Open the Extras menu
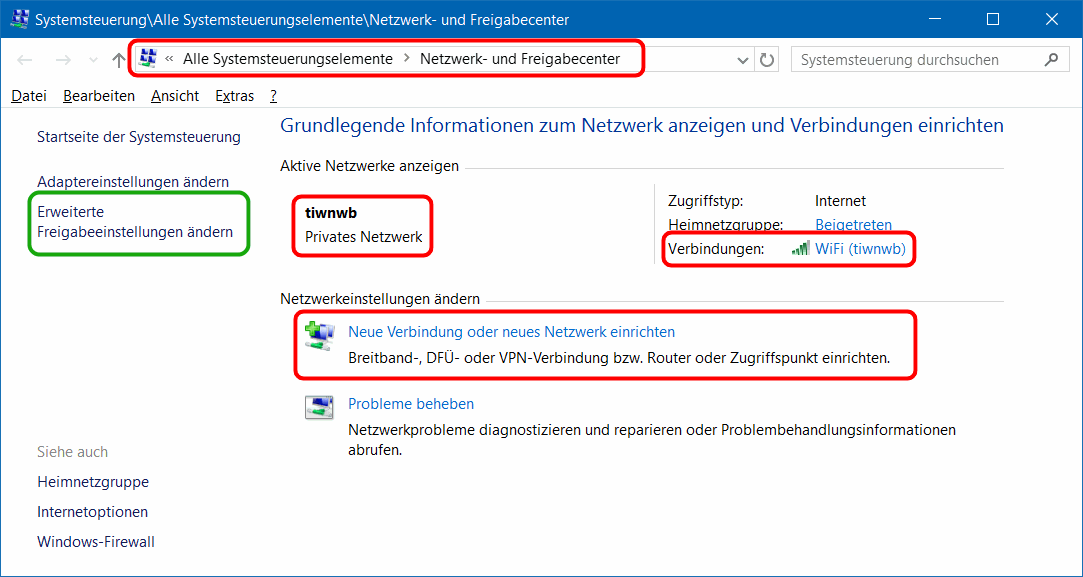The image size is (1083, 577). click(x=234, y=96)
